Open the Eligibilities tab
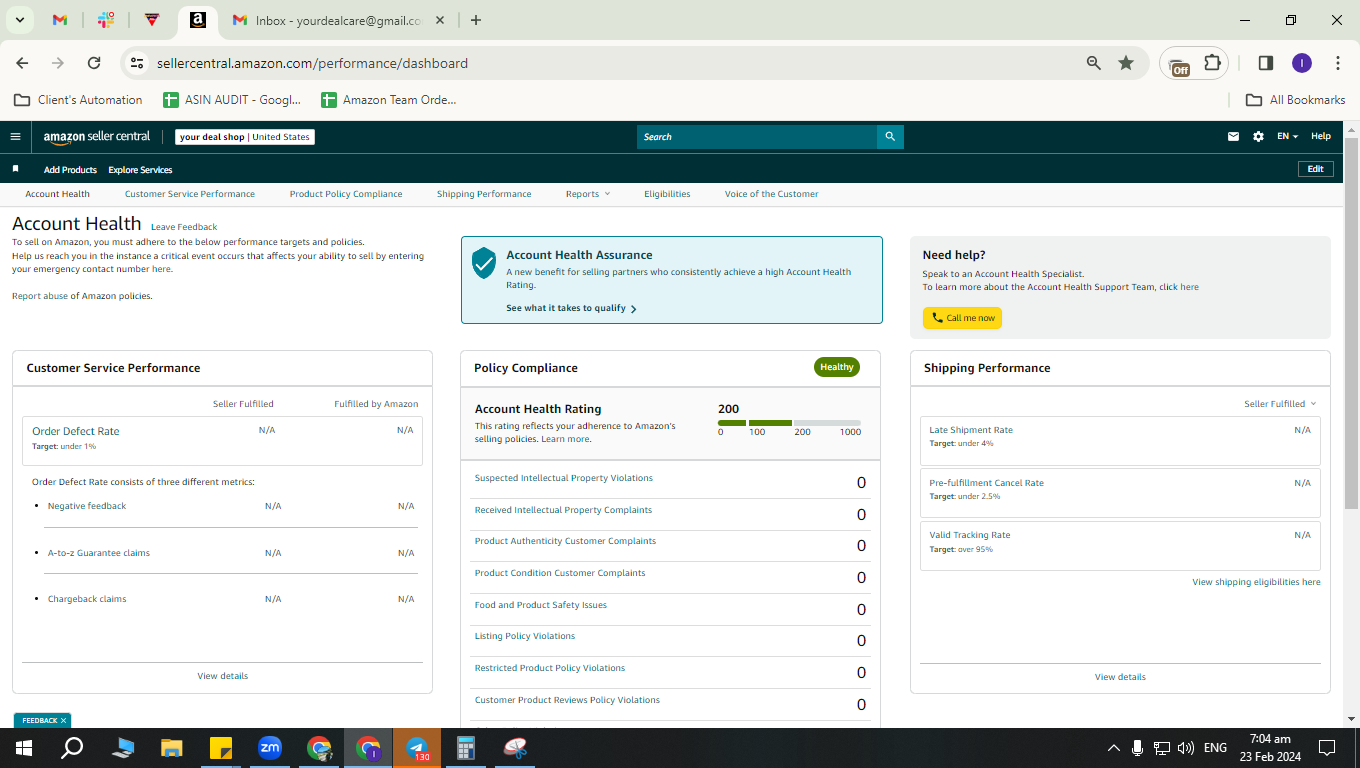This screenshot has height=768, width=1360. 667,194
